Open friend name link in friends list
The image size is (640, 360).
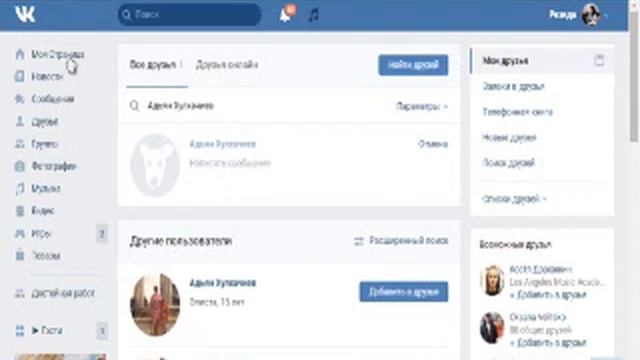(222, 144)
